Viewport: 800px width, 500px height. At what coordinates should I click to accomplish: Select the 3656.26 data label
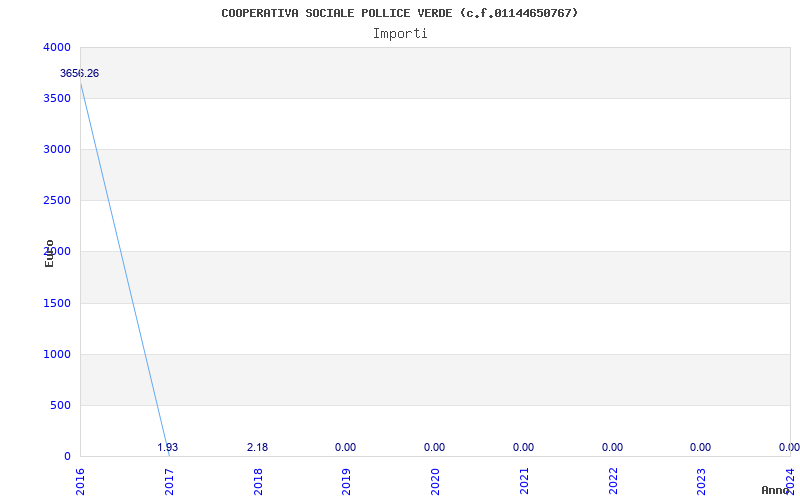pos(80,73)
